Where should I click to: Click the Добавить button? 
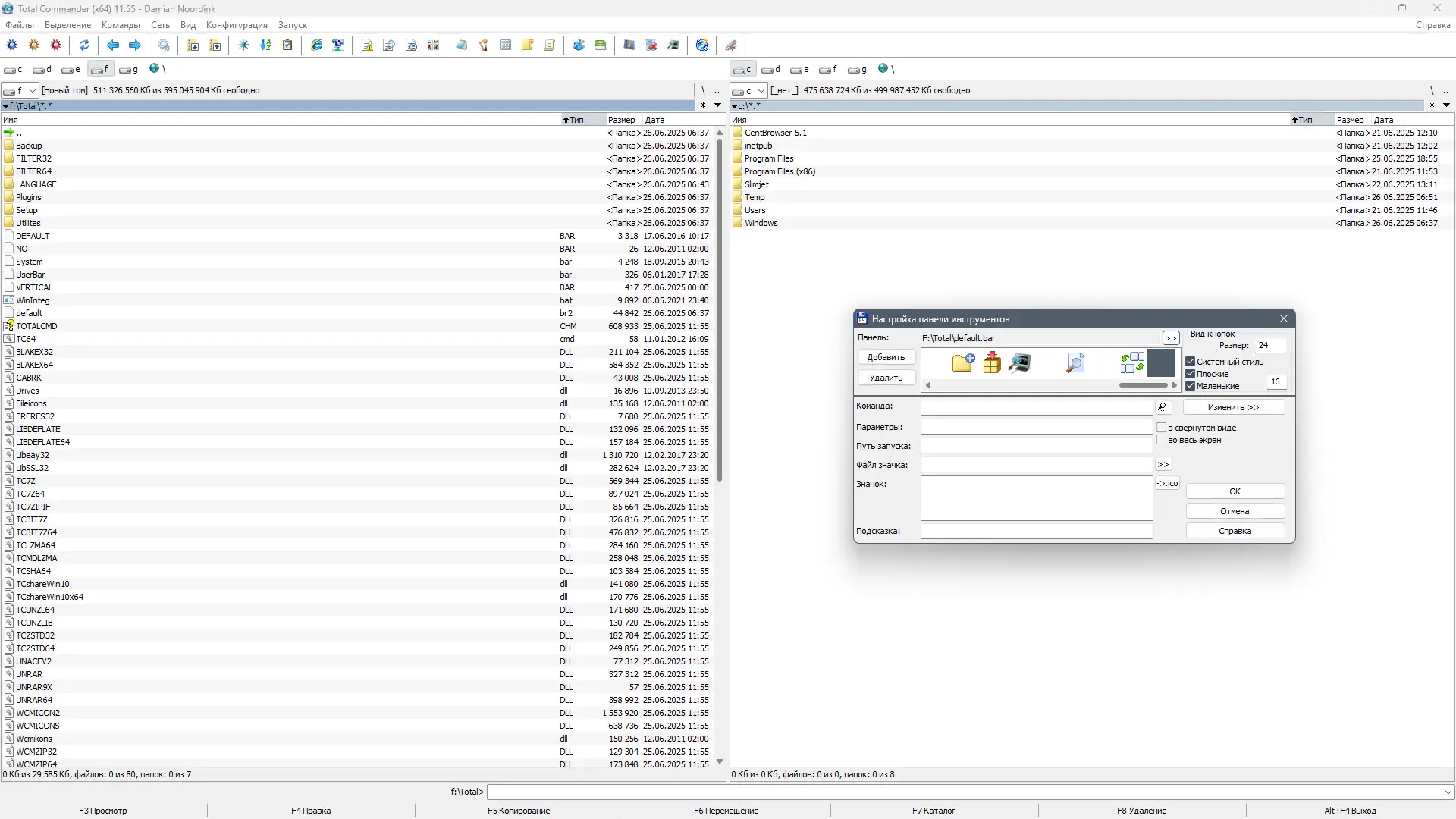[886, 357]
